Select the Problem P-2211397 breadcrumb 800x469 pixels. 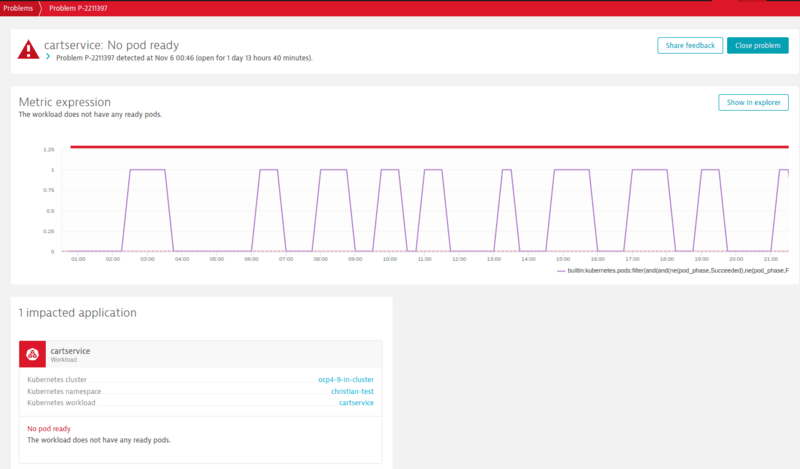[x=78, y=7]
